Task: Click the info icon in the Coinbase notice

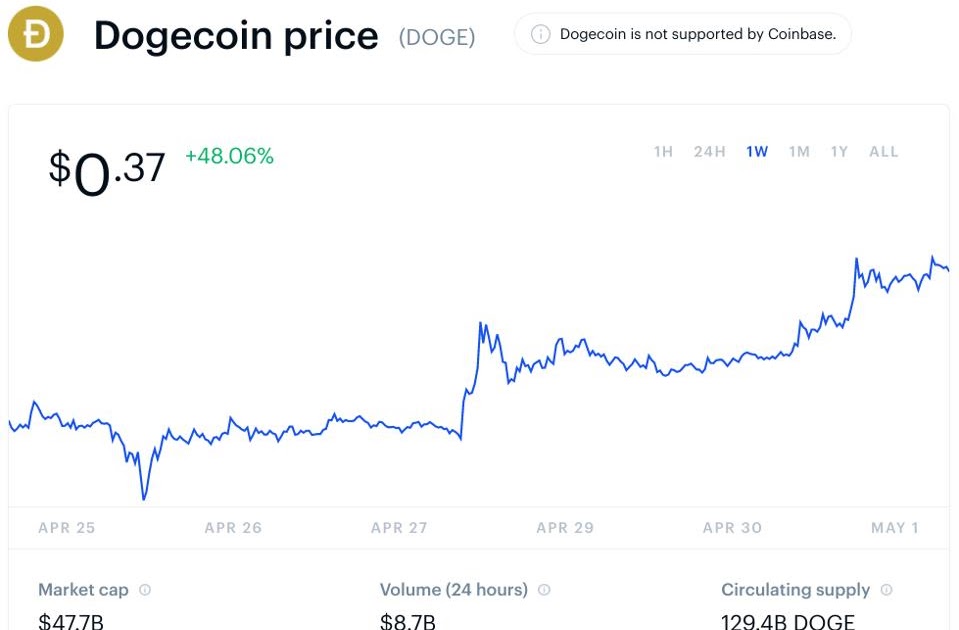Action: point(540,34)
